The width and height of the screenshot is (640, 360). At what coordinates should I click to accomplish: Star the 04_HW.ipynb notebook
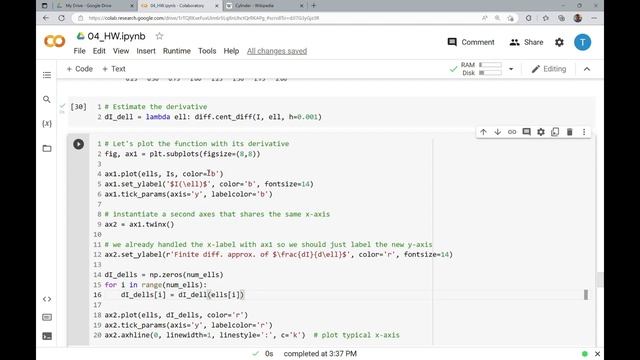click(159, 36)
